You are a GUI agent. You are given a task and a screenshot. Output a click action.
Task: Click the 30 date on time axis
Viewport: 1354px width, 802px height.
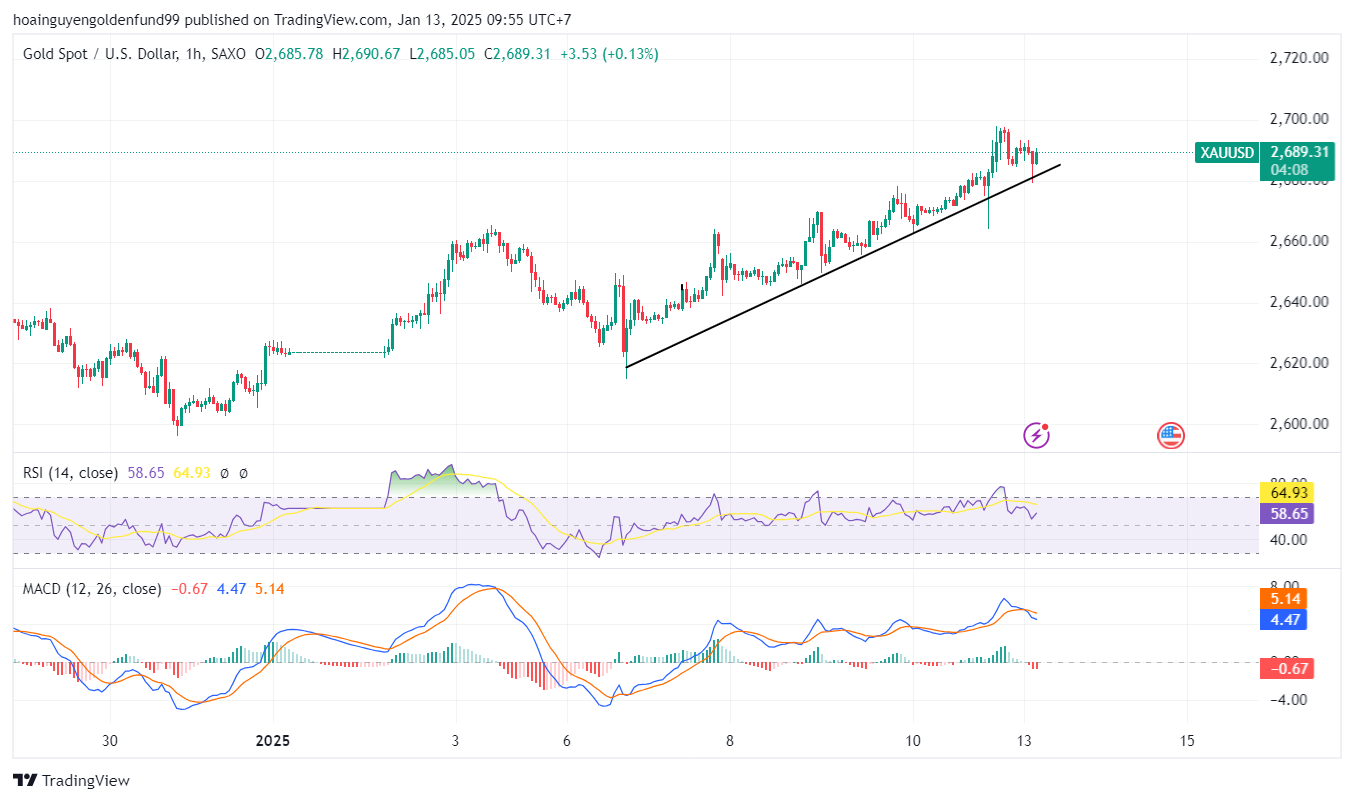(110, 741)
